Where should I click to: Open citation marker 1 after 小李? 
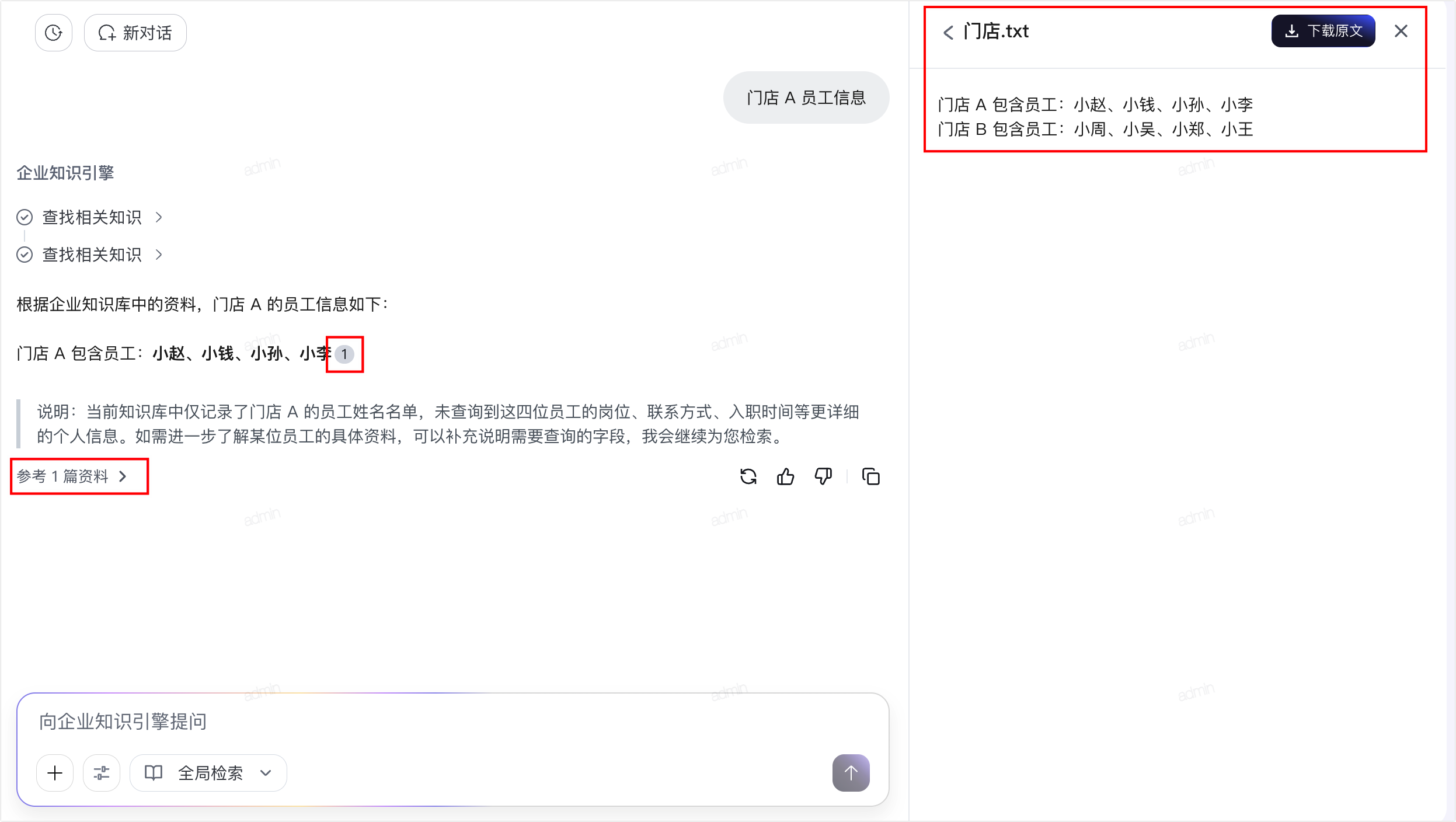point(344,354)
